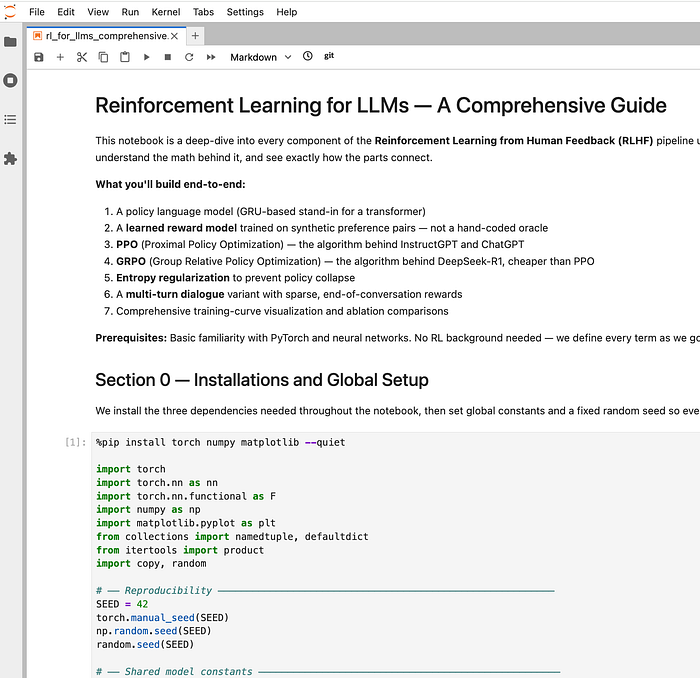Show the Table of Contents panel

10,120
